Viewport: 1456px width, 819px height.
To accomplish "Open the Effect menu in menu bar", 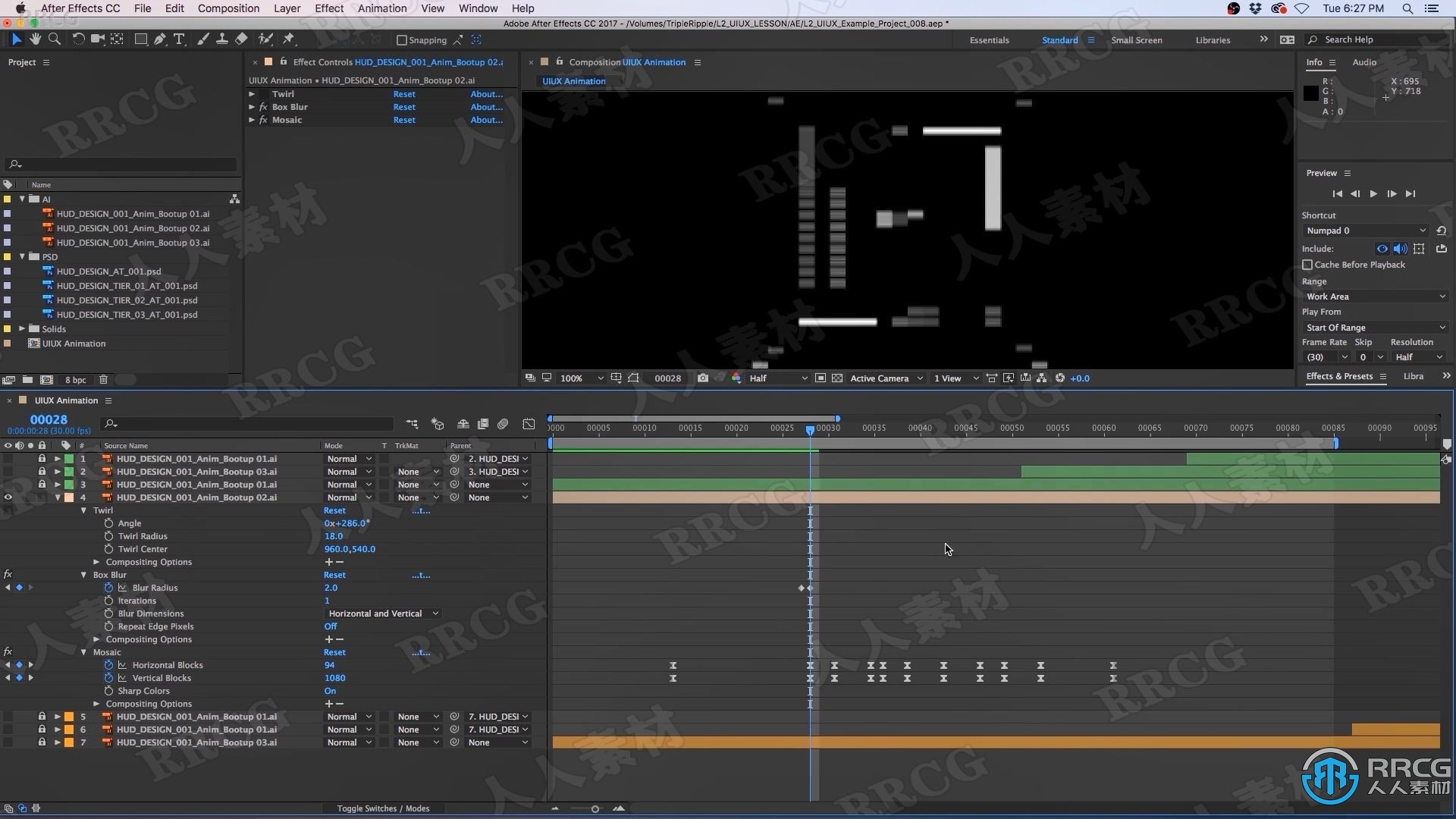I will click(x=328, y=8).
